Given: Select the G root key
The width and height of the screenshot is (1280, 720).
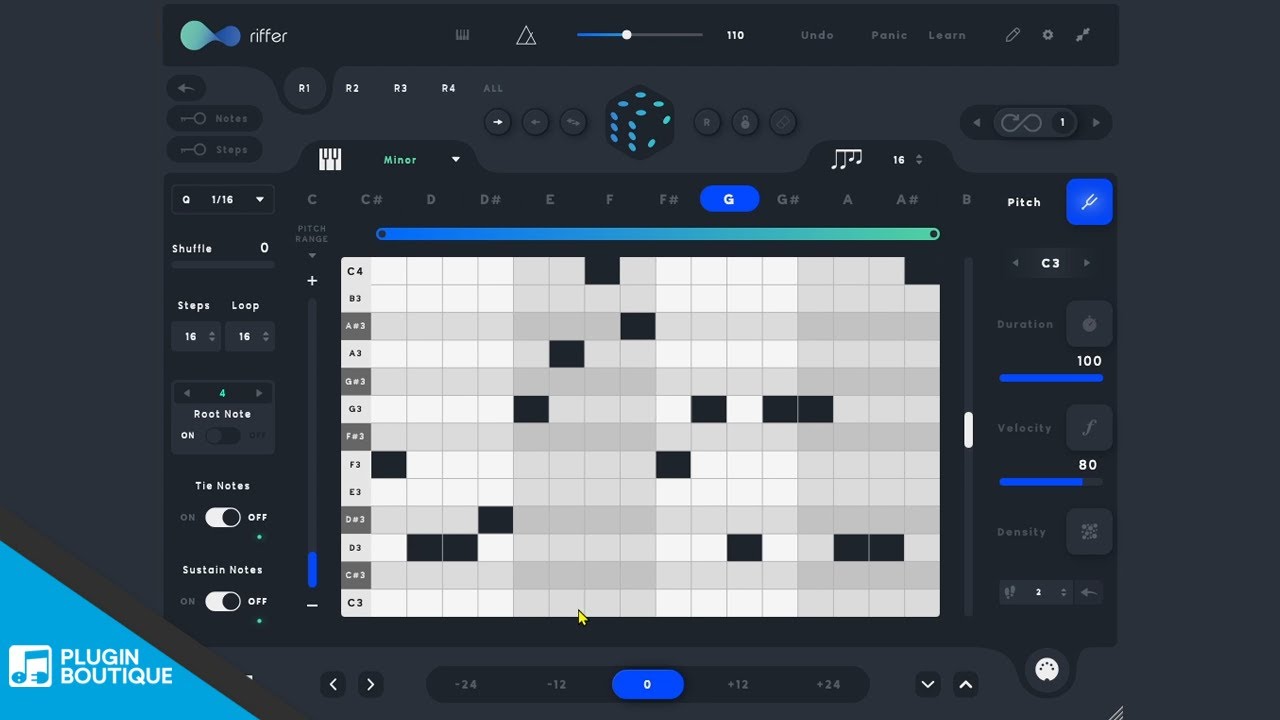Looking at the screenshot, I should click(729, 199).
